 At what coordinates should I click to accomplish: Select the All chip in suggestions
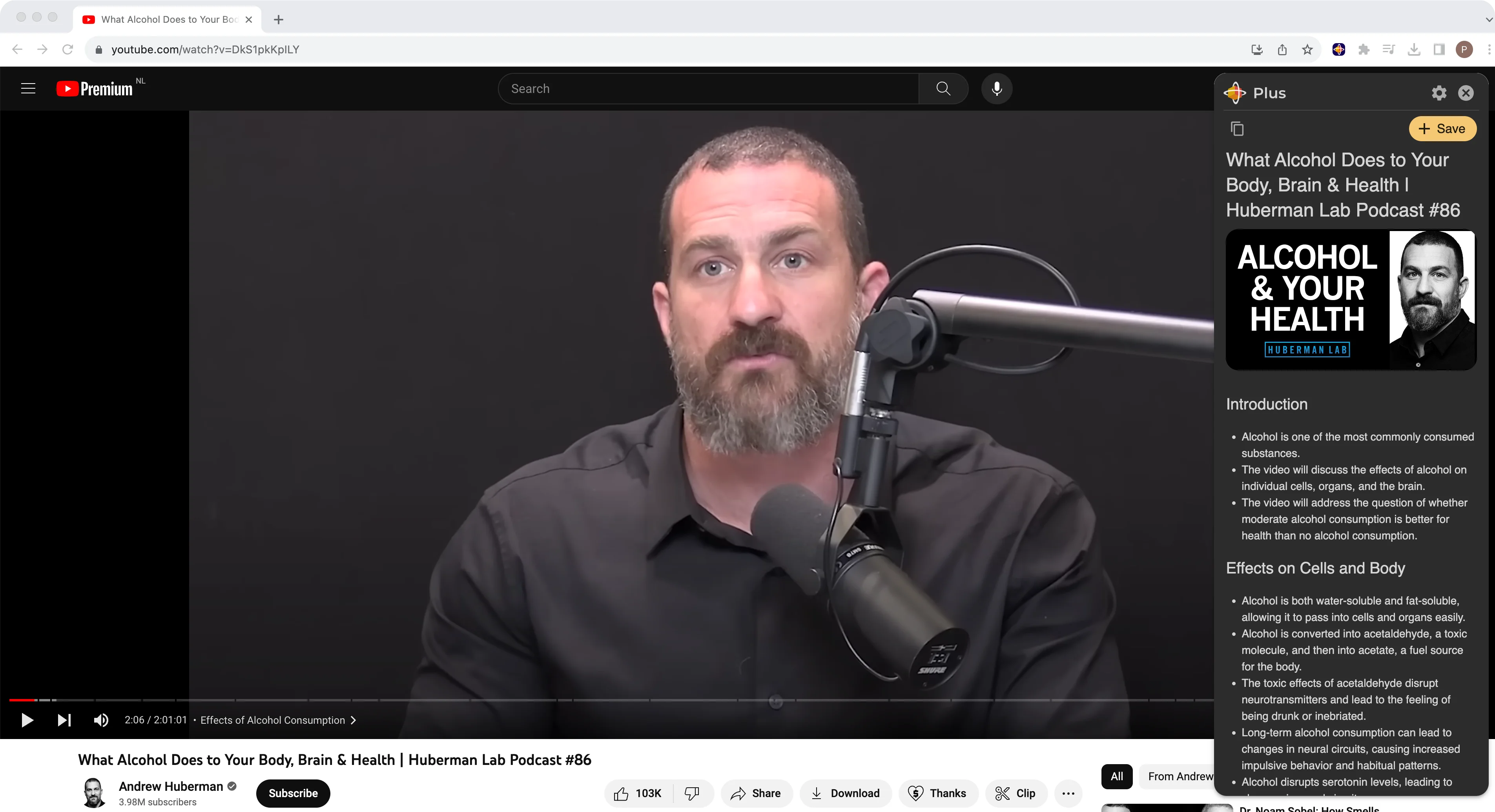[x=1117, y=776]
